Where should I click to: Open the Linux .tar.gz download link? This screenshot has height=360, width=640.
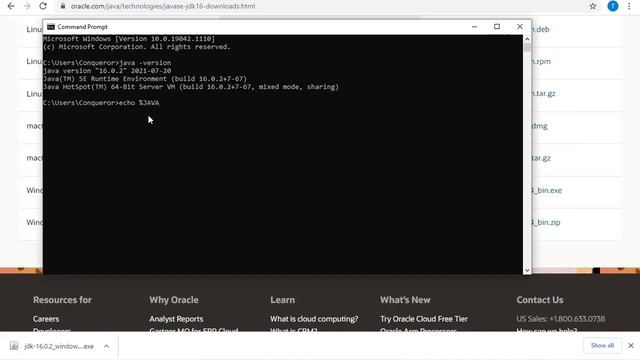coord(543,93)
